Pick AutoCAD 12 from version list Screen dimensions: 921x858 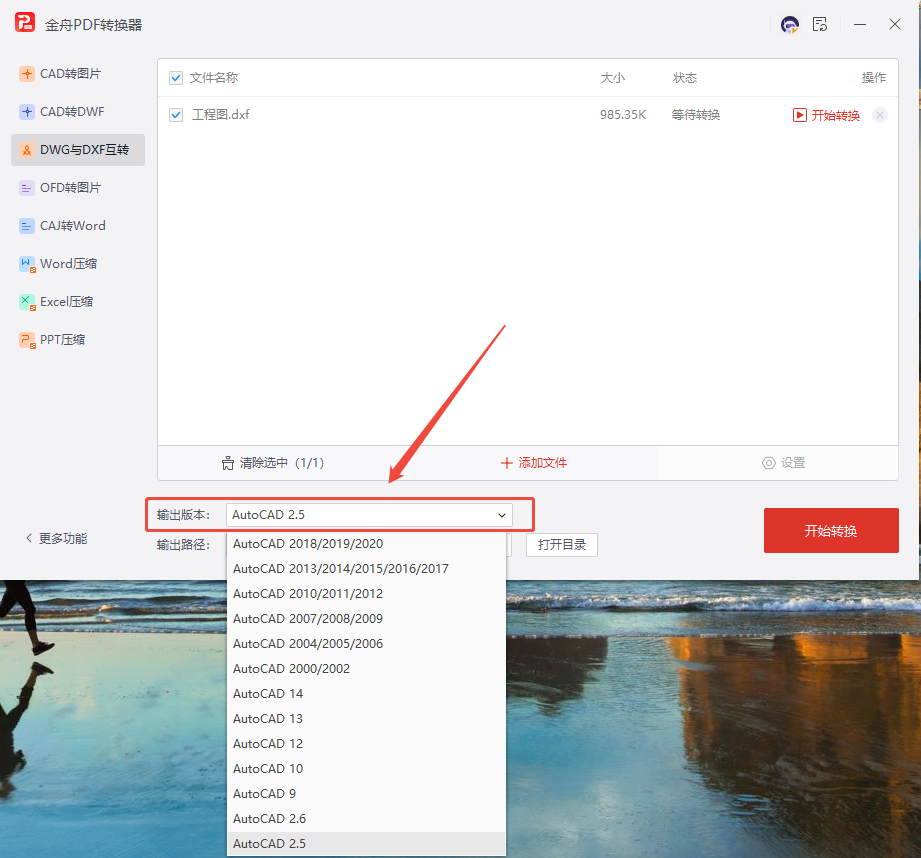[x=366, y=743]
